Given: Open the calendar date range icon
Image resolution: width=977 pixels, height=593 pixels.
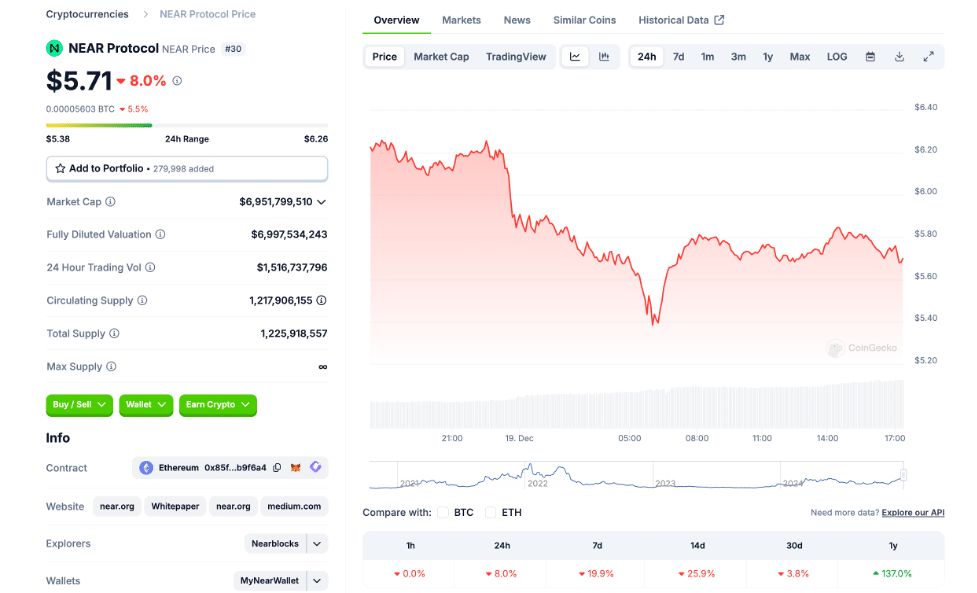Looking at the screenshot, I should (870, 57).
